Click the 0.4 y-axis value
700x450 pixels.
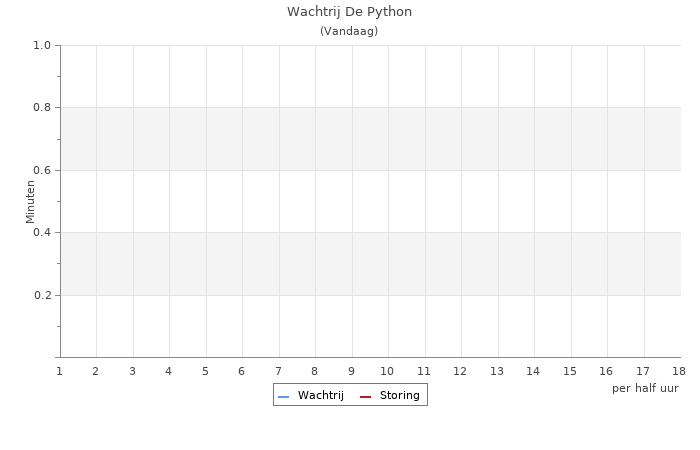41,233
